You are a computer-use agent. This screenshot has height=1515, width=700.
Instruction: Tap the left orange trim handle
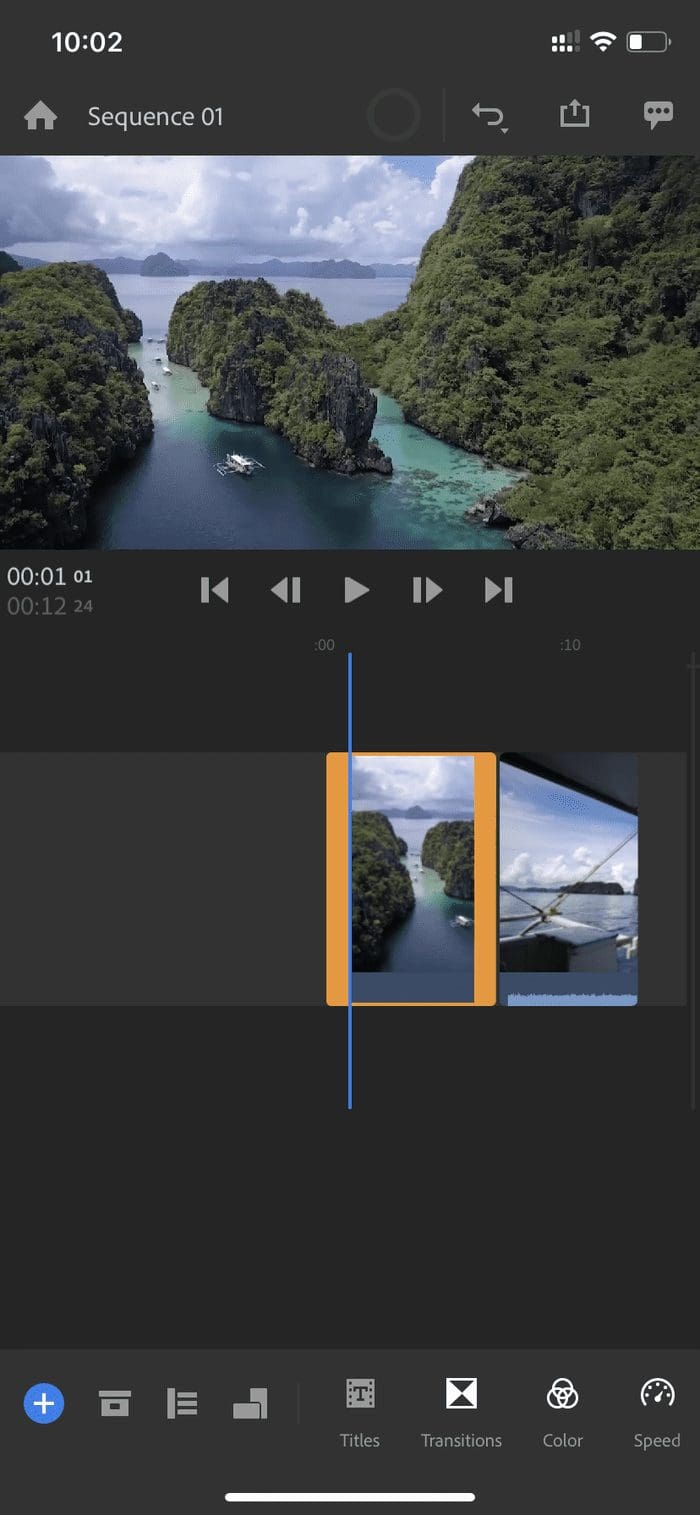(338, 879)
